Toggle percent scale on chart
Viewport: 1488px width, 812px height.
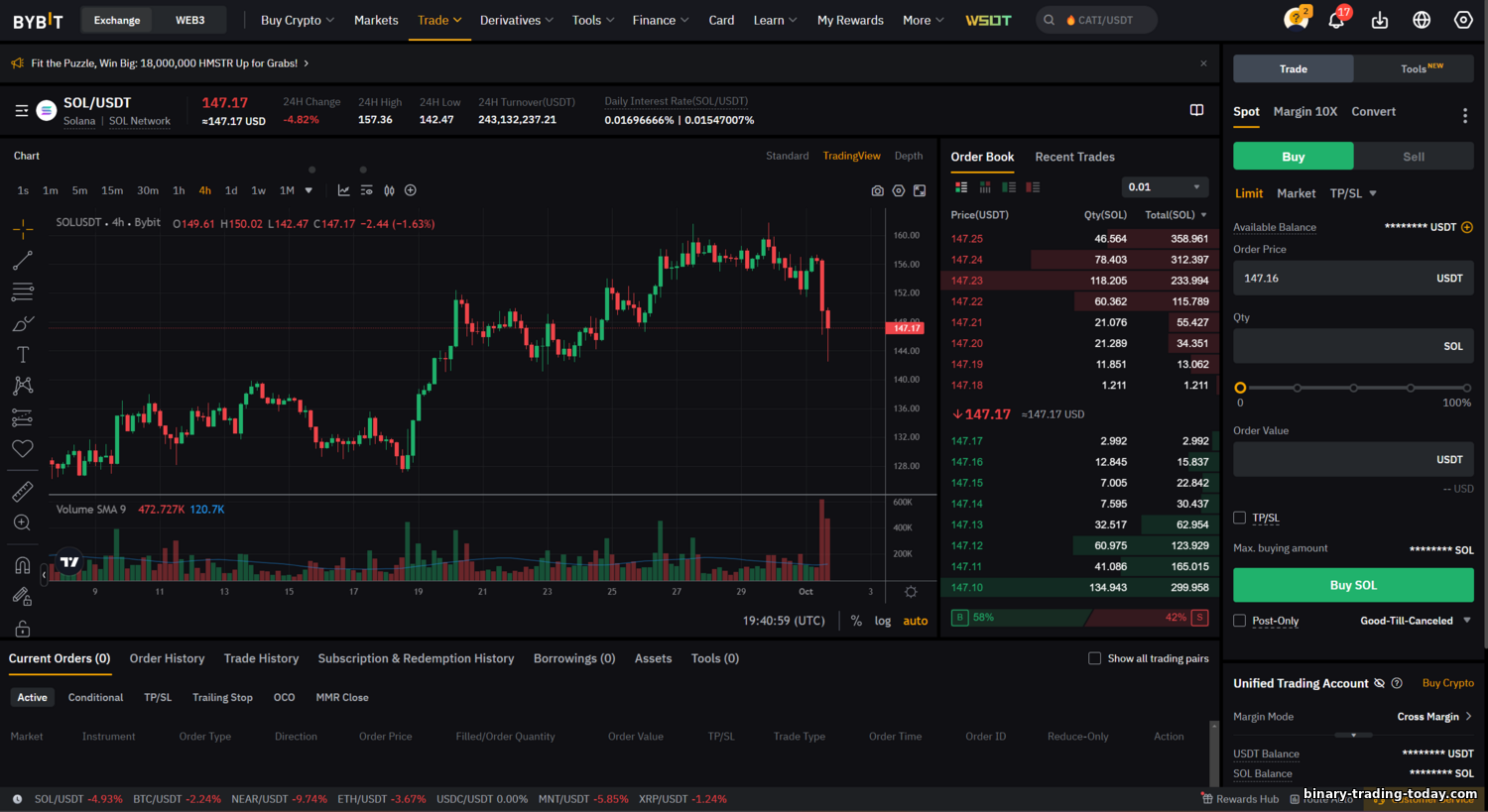click(856, 621)
